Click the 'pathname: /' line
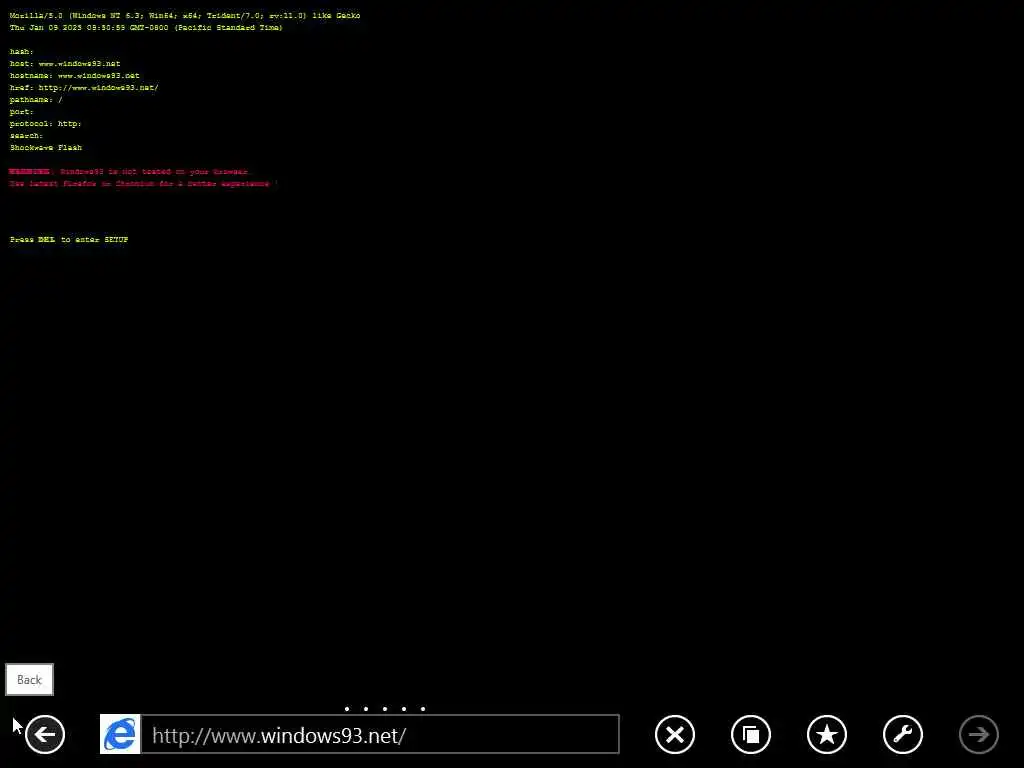1024x768 pixels. (x=36, y=100)
